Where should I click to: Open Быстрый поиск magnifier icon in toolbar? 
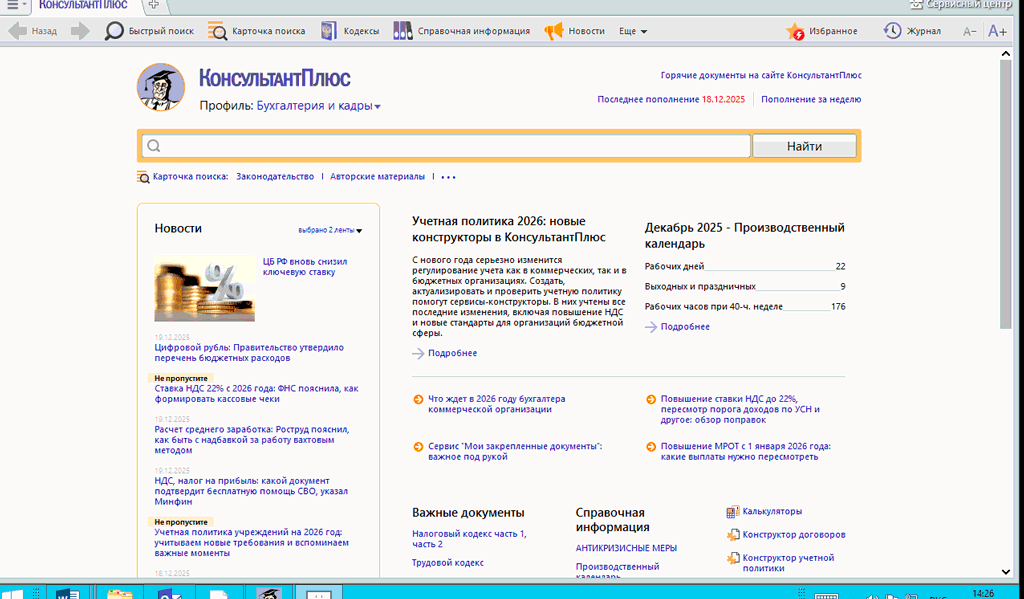click(115, 31)
